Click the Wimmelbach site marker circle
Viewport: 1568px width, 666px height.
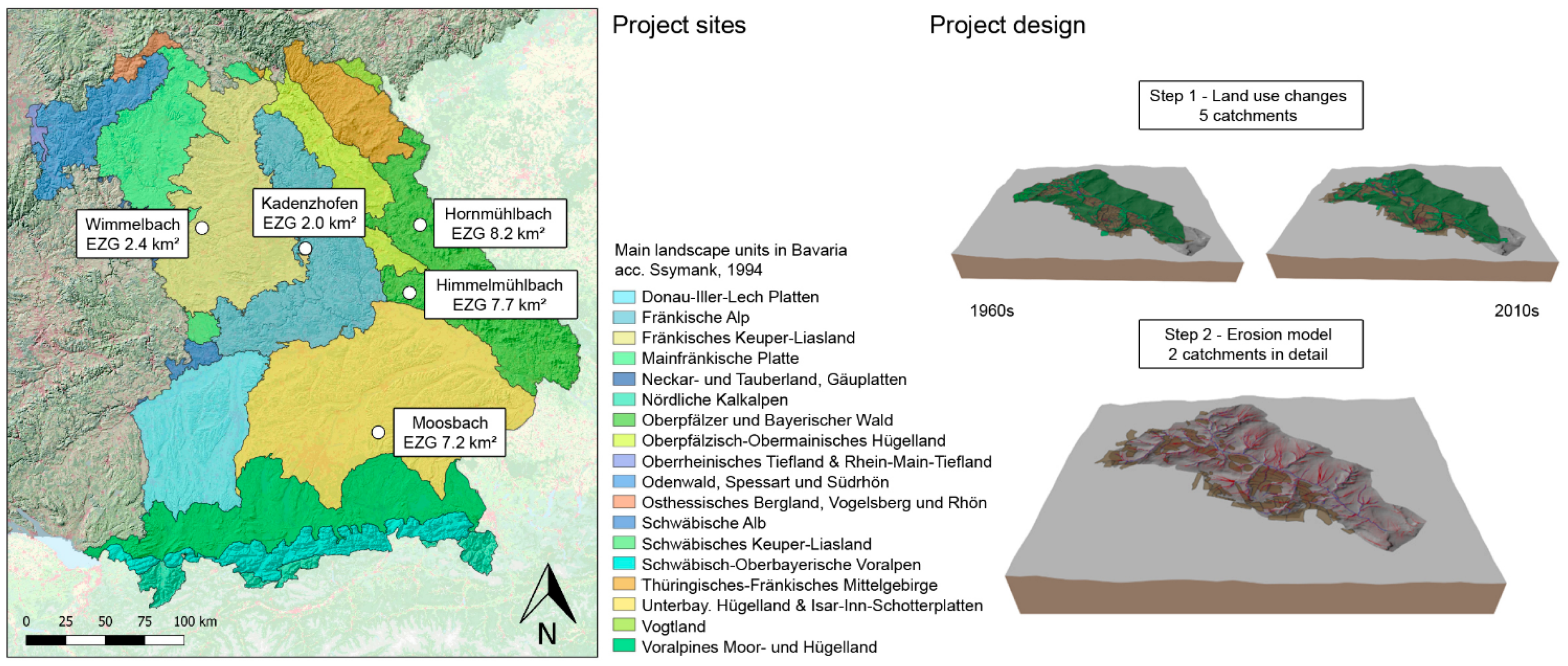coord(202,228)
